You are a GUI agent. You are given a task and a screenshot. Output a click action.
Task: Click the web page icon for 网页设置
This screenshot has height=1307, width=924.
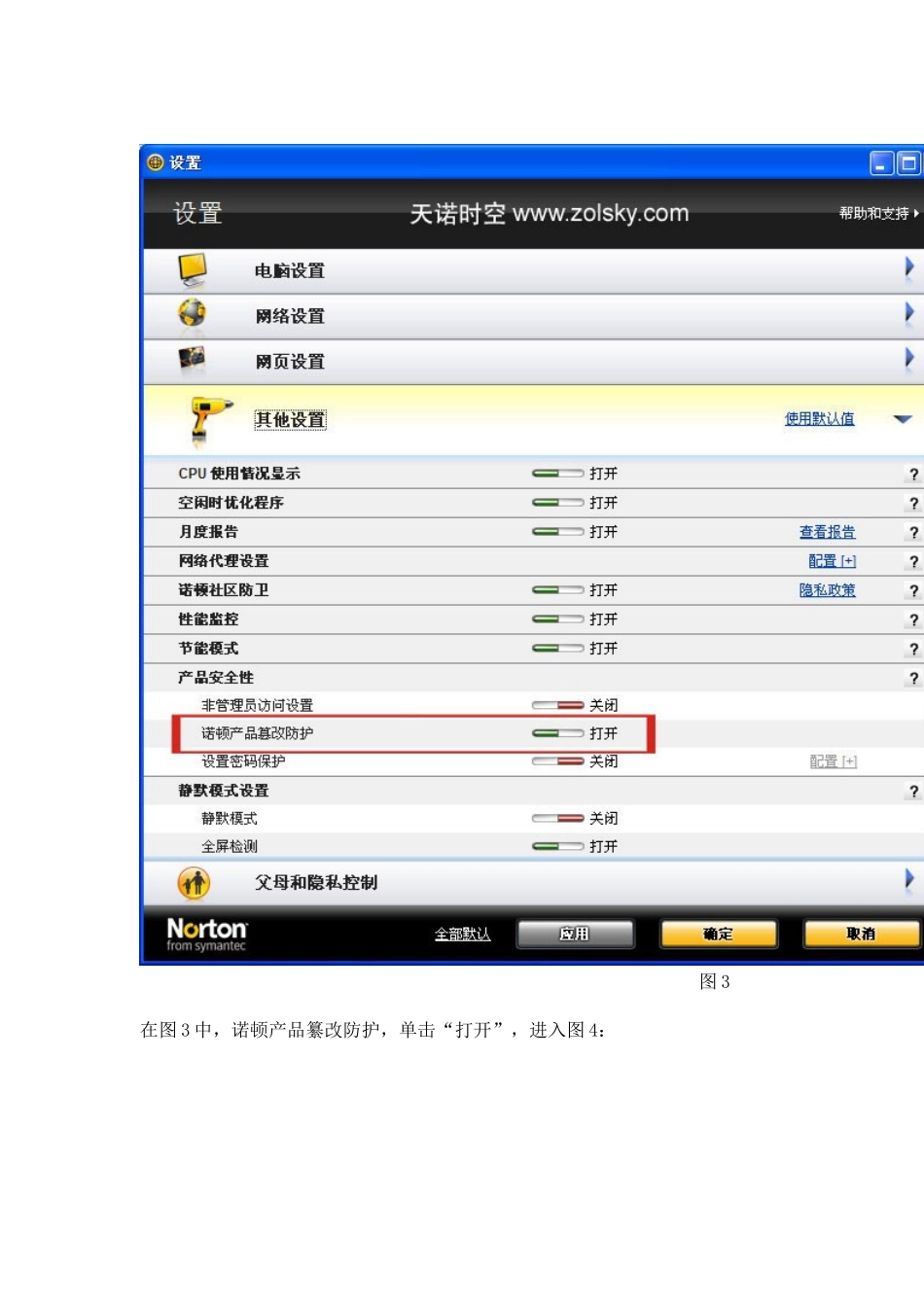tap(192, 359)
